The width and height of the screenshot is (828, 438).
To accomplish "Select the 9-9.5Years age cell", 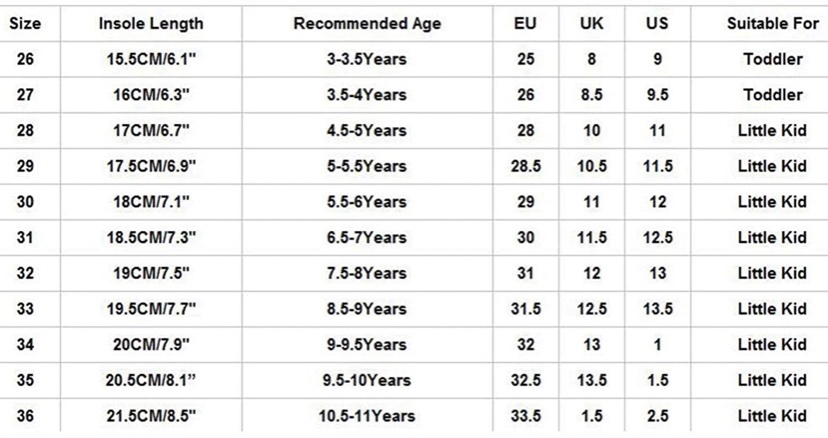I will pyautogui.click(x=366, y=344).
